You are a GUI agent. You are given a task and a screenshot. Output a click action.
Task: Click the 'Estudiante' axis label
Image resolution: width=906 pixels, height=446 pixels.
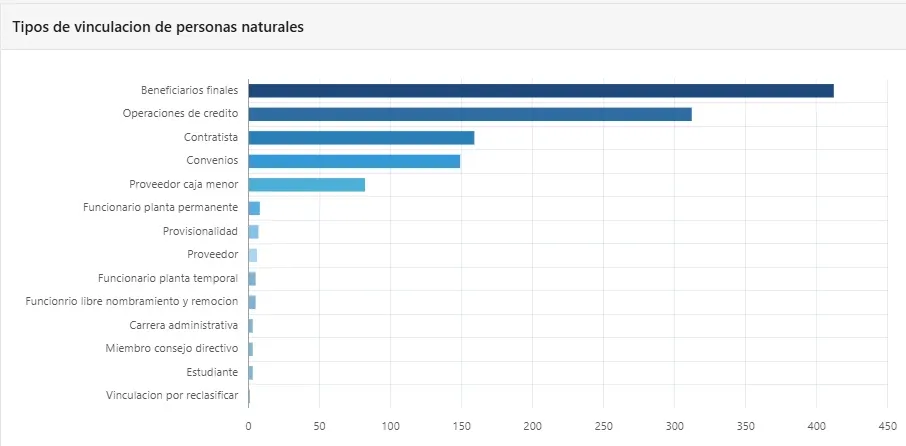pos(212,372)
